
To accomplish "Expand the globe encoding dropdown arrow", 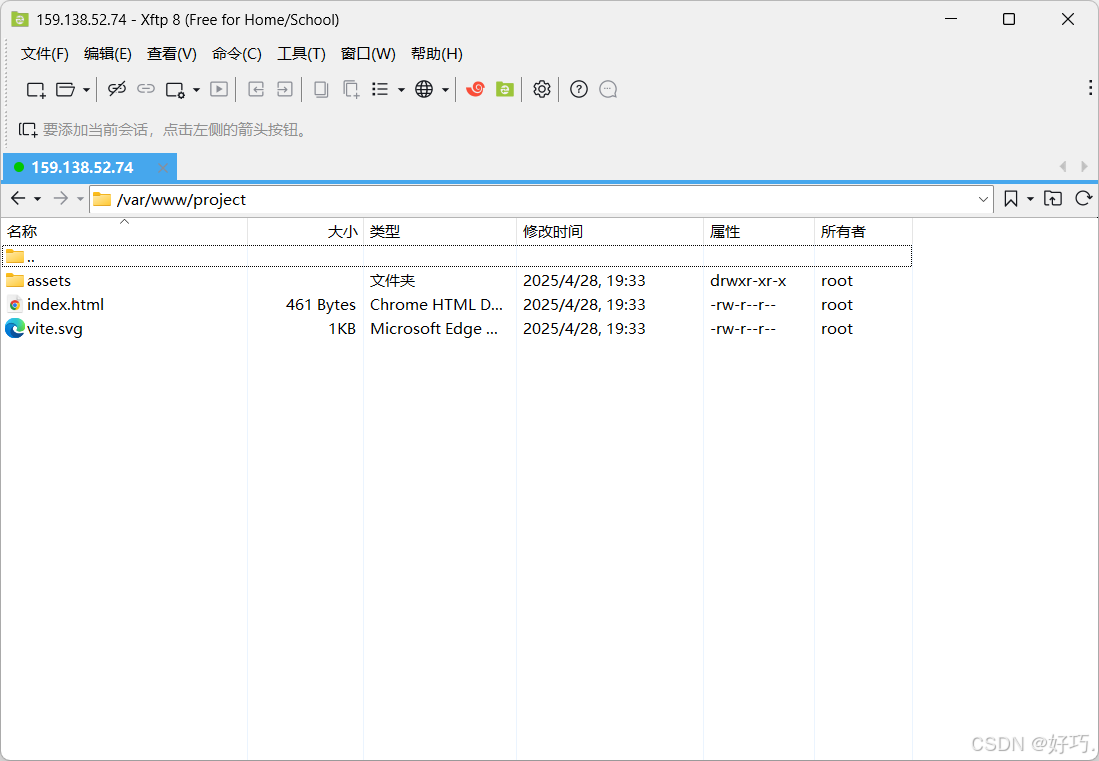I will pyautogui.click(x=445, y=90).
